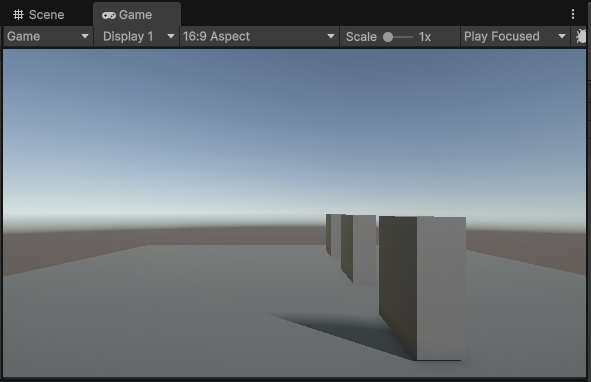
Task: Open the three-dot panel options menu
Action: [x=573, y=14]
